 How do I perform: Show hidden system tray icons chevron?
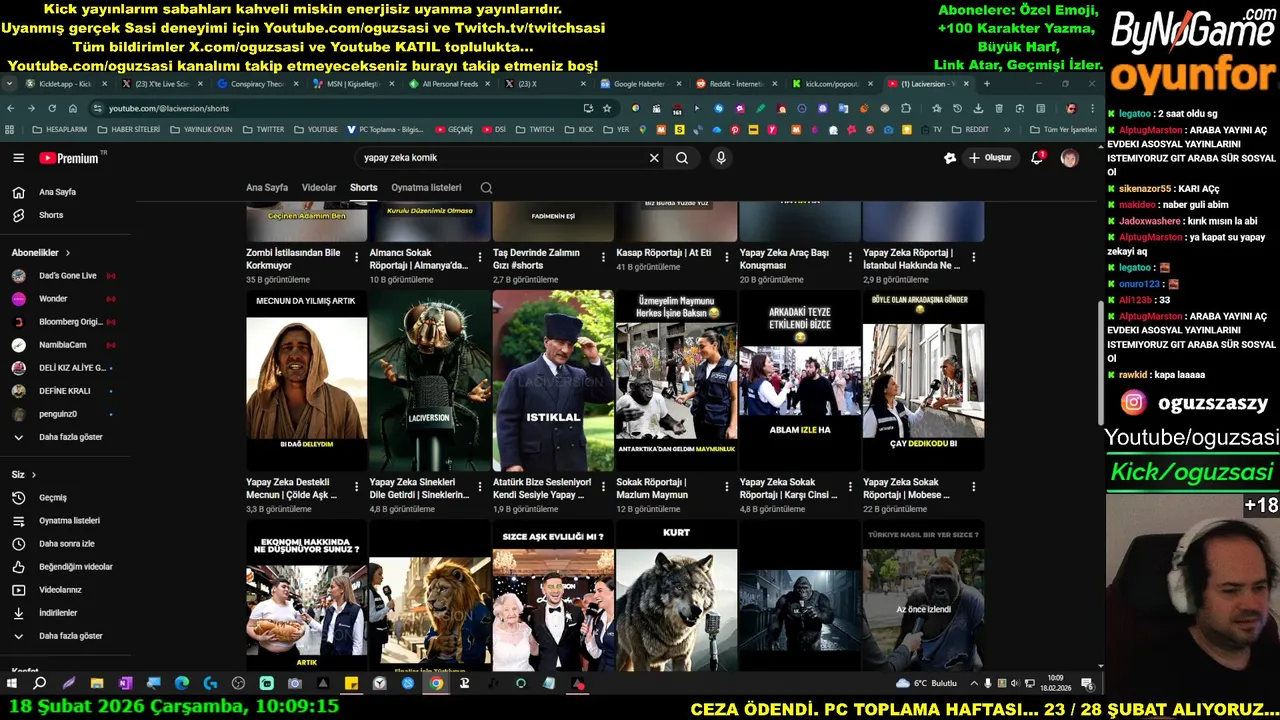975,684
